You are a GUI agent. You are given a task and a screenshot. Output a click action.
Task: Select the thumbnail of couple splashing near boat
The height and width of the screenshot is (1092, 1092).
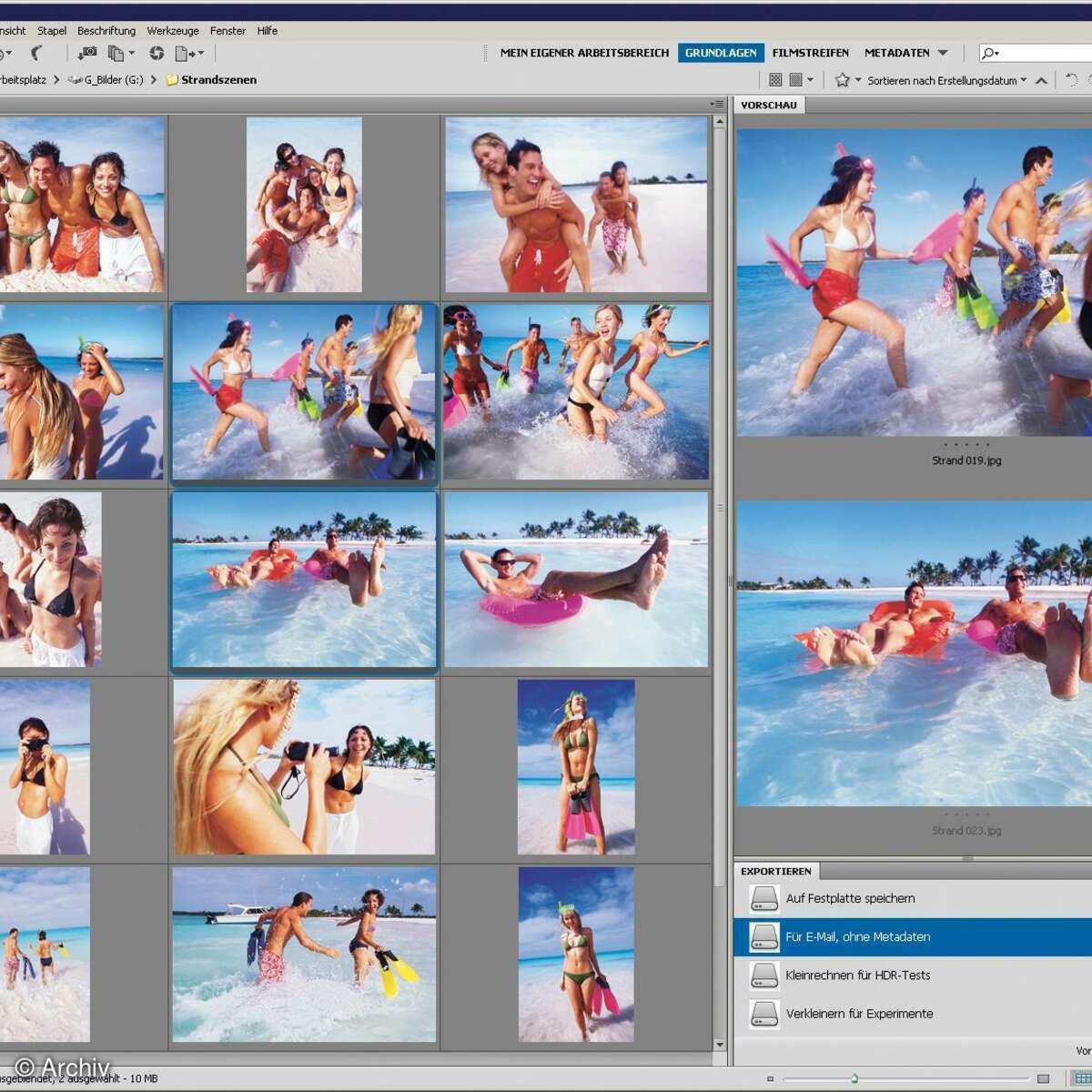(304, 954)
